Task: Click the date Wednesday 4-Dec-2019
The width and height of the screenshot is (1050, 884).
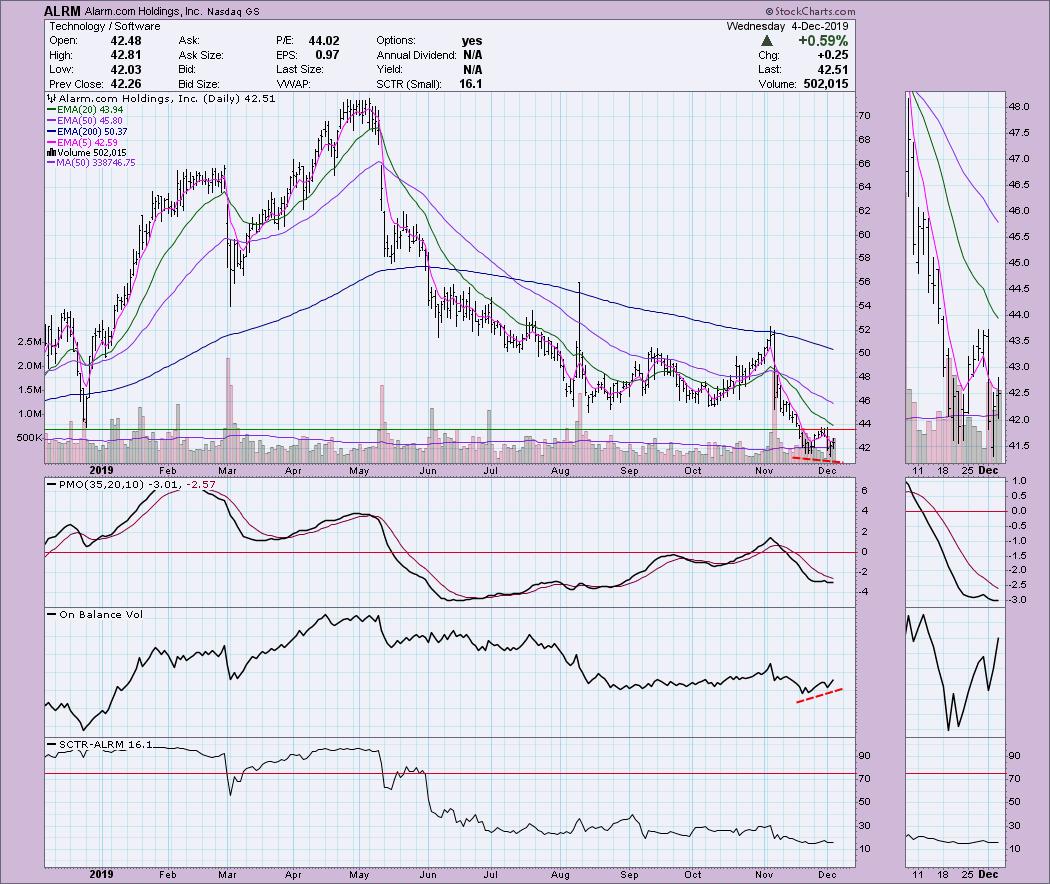Action: pyautogui.click(x=788, y=26)
